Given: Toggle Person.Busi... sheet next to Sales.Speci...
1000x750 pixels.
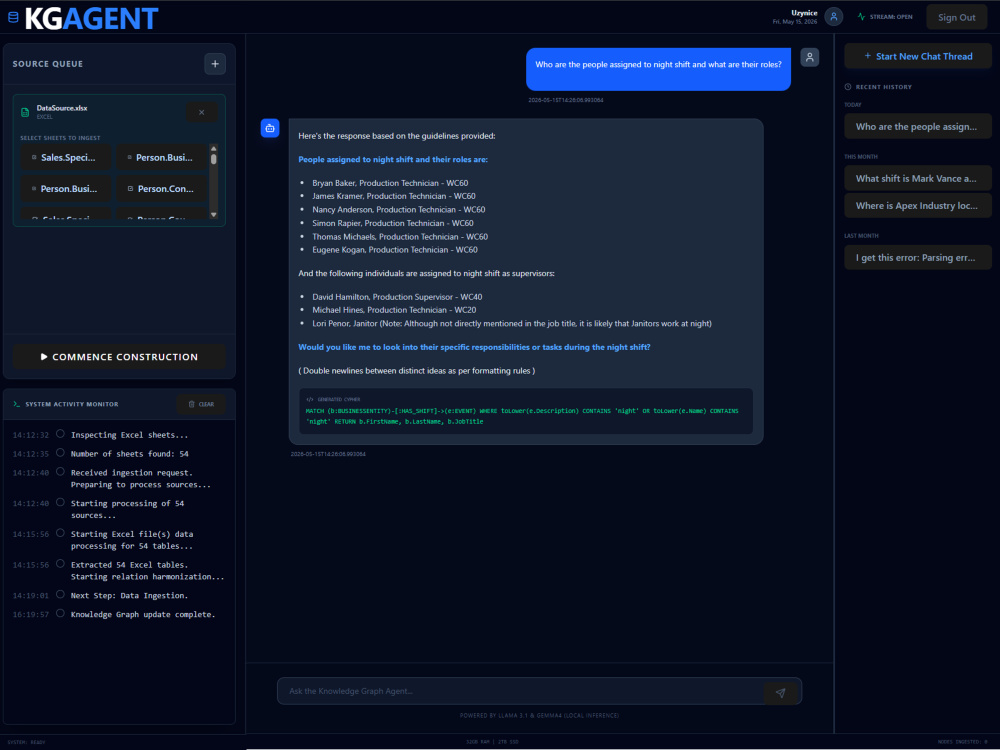Looking at the screenshot, I should (129, 158).
